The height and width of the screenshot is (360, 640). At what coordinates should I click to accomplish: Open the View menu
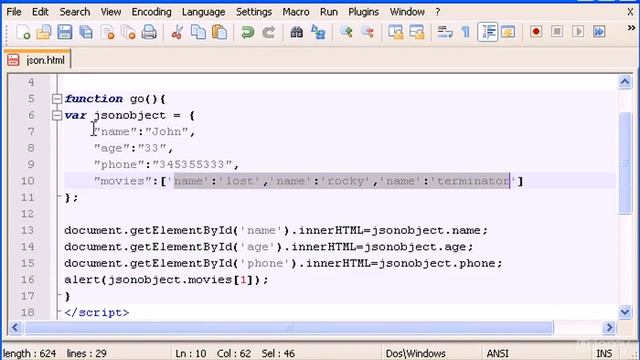(111, 12)
